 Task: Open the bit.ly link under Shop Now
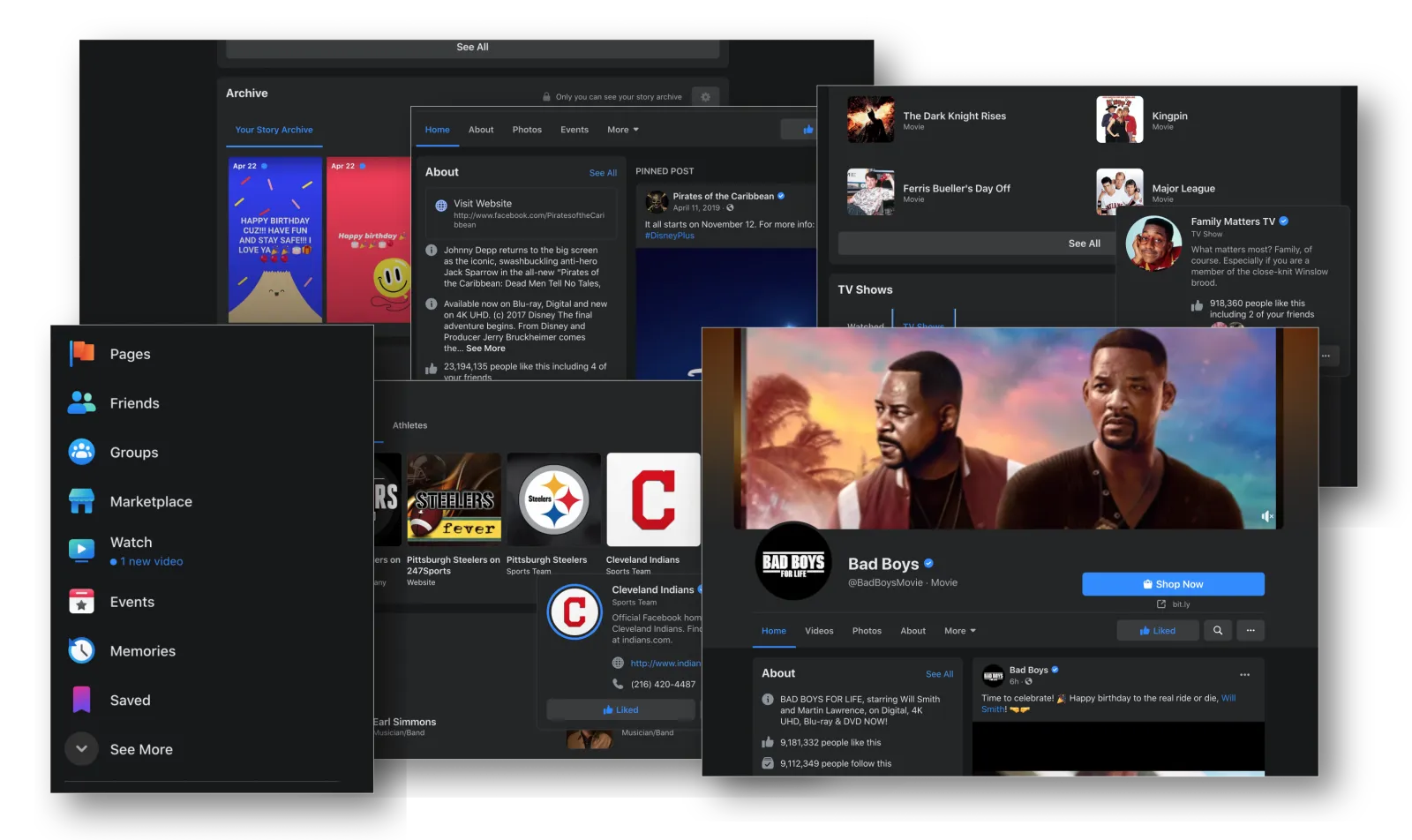point(1181,604)
